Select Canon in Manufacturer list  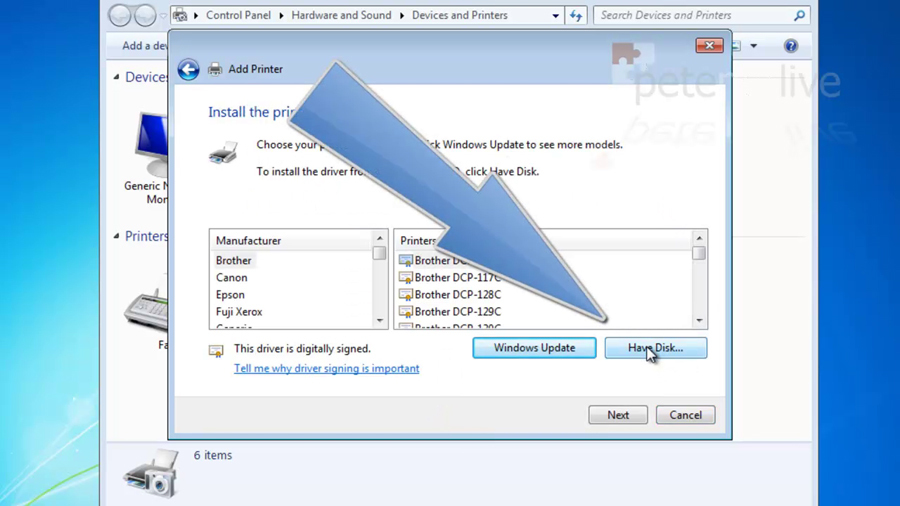[x=232, y=278]
